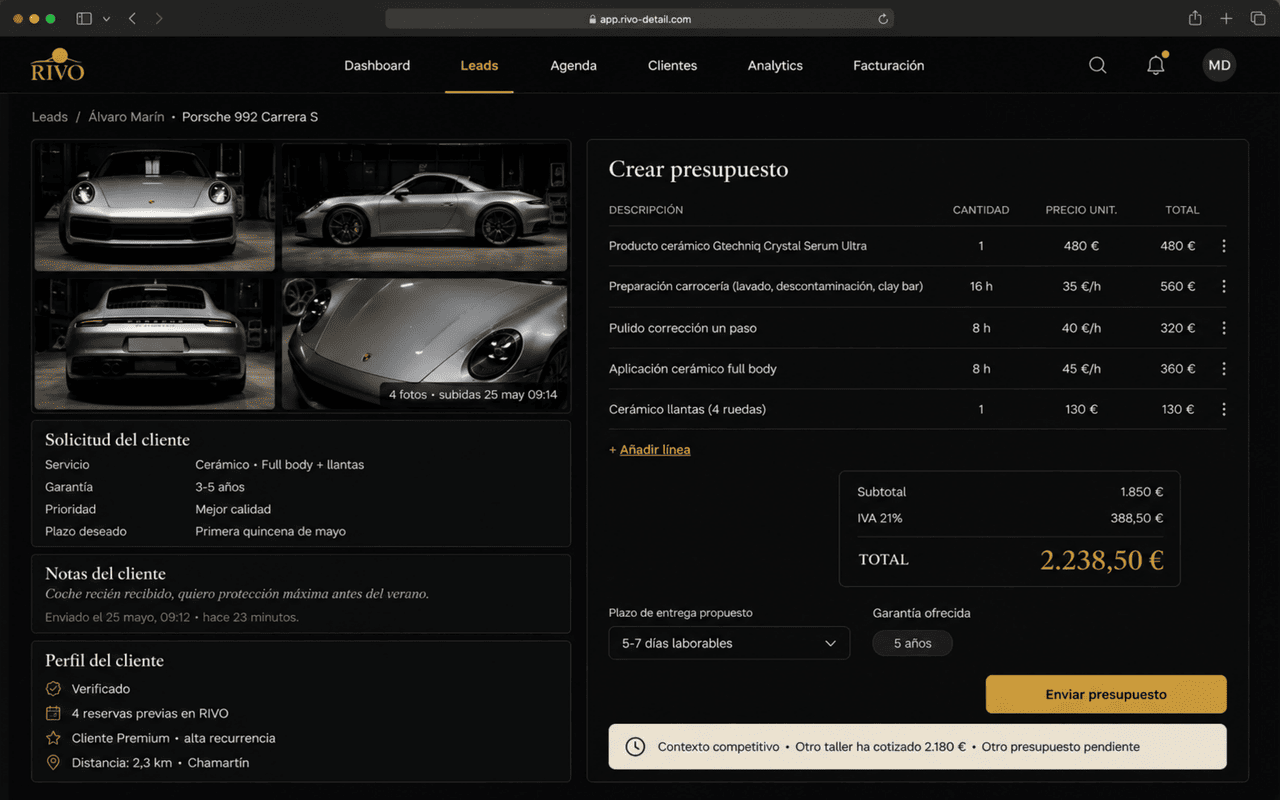Select the Leads tab
Viewport: 1280px width, 800px height.
click(x=479, y=65)
